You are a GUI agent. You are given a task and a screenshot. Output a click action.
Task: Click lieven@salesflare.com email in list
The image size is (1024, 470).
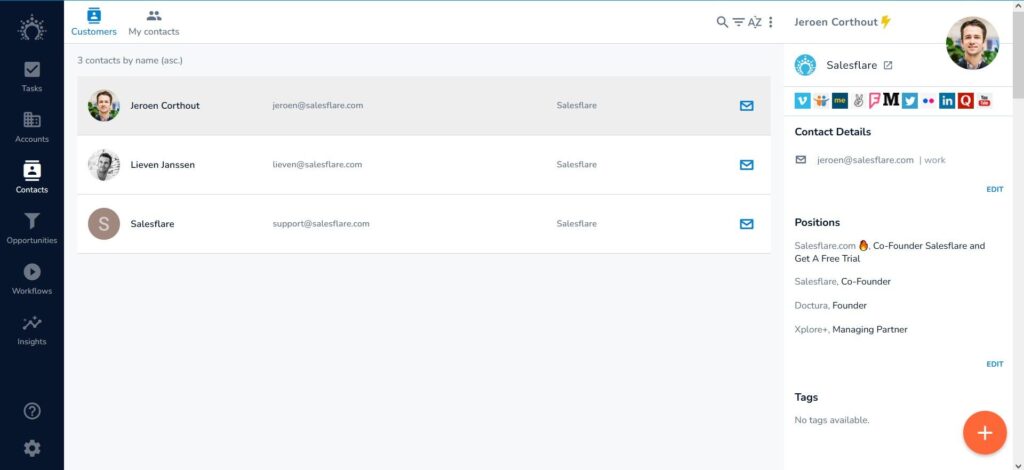point(317,164)
